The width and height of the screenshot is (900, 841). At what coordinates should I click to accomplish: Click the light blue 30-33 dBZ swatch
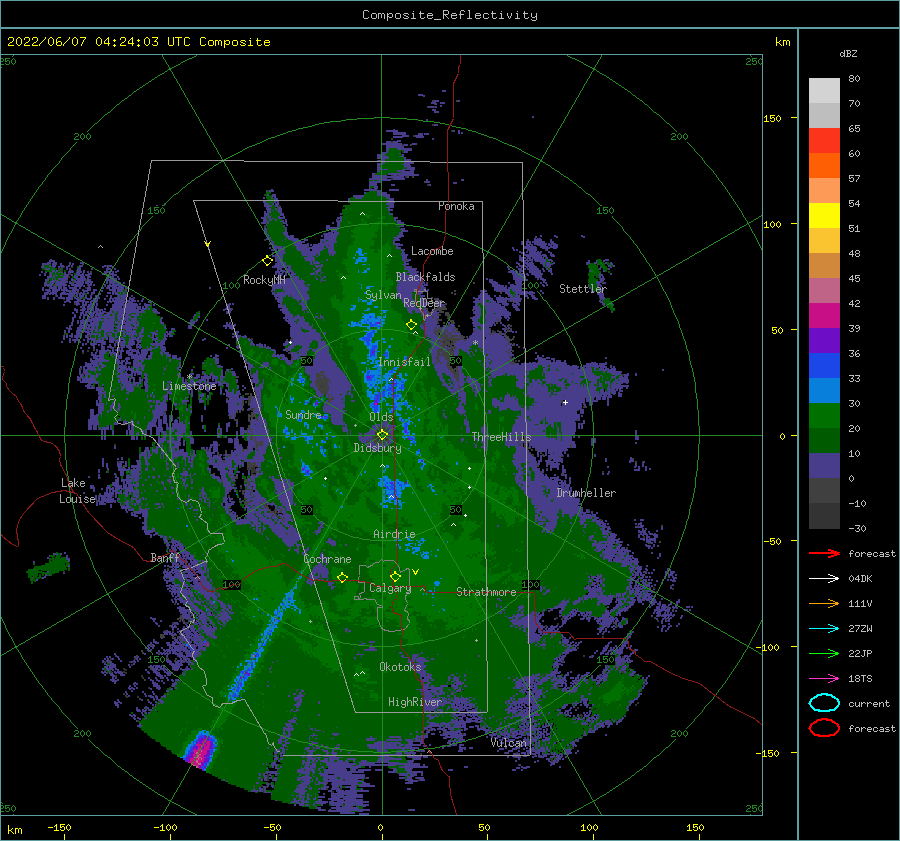pos(824,391)
